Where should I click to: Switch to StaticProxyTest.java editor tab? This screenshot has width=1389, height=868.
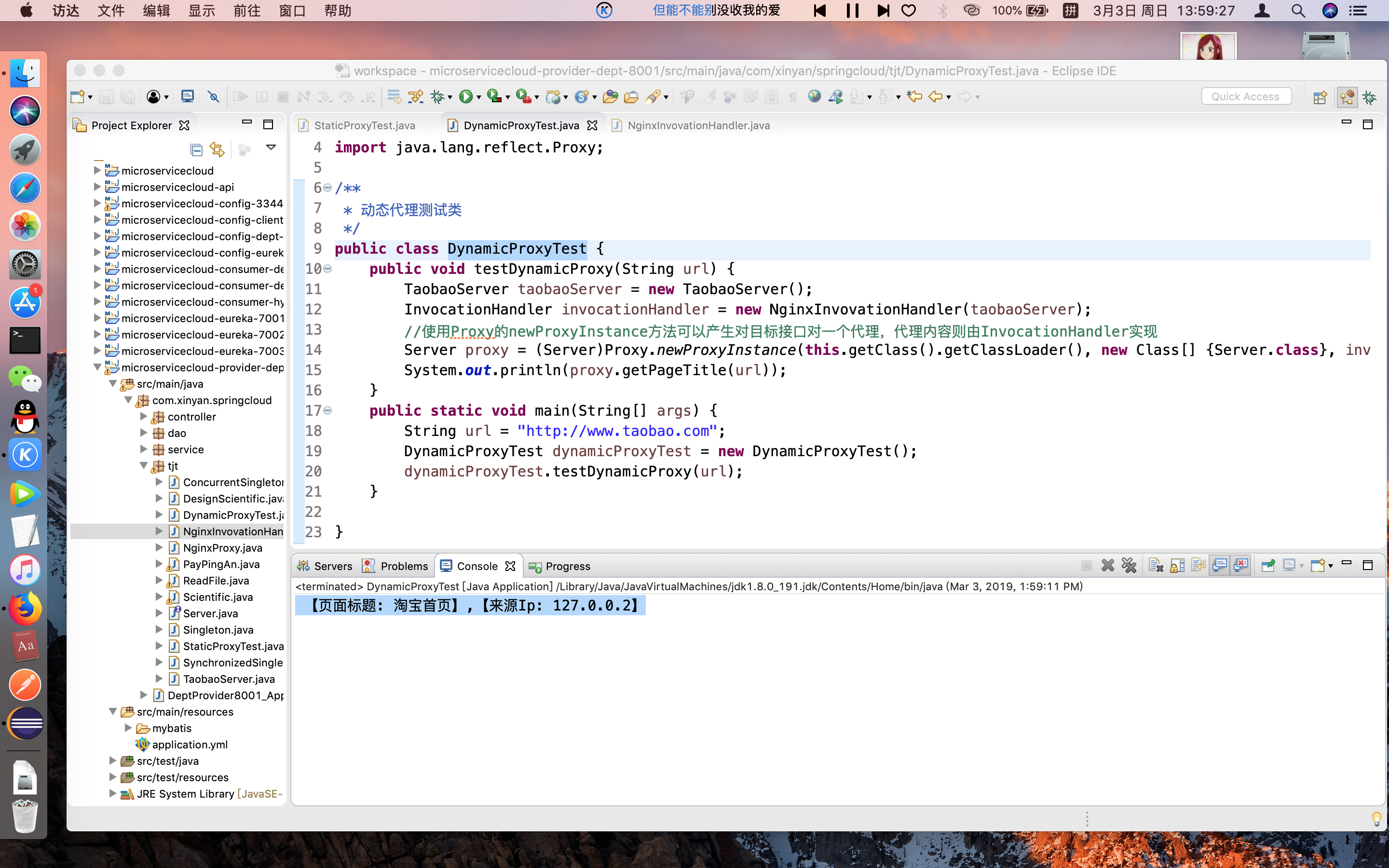[364, 125]
